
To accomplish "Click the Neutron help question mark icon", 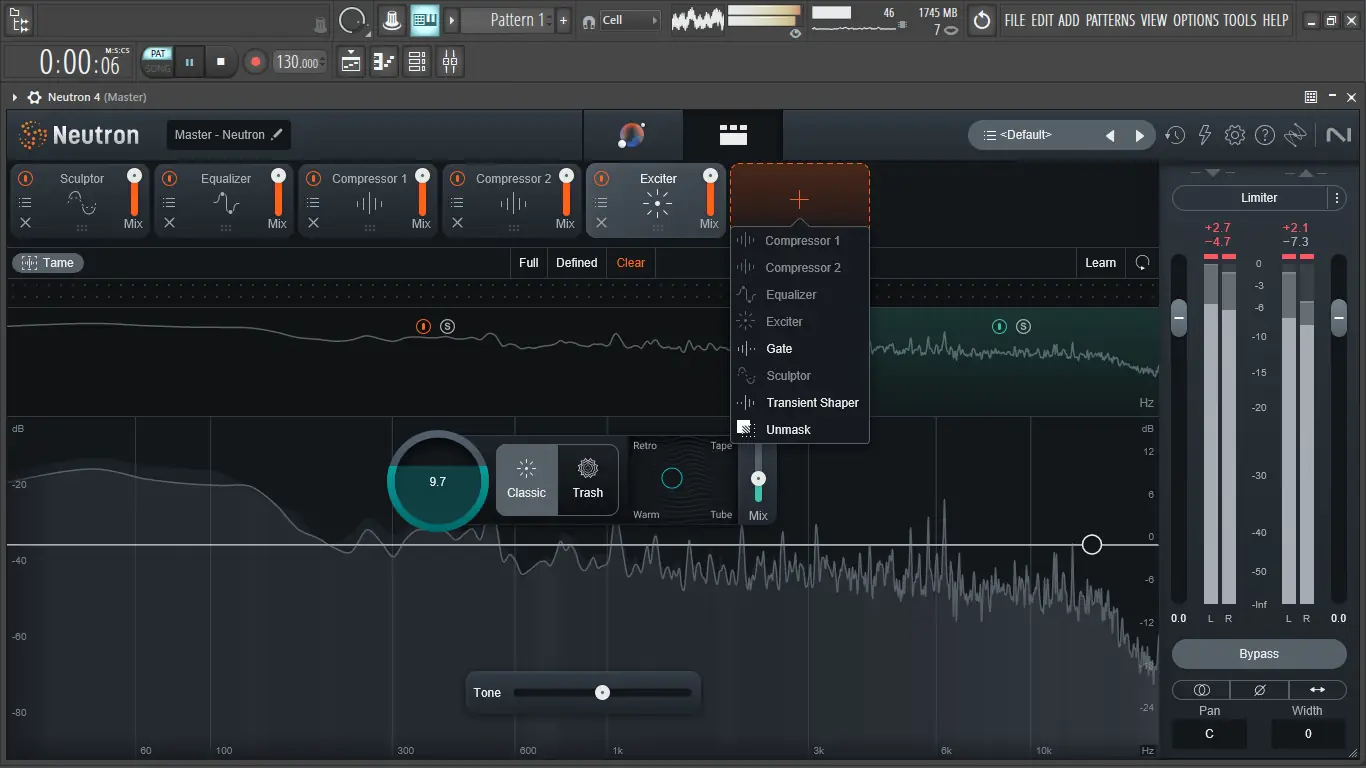I will pyautogui.click(x=1265, y=135).
